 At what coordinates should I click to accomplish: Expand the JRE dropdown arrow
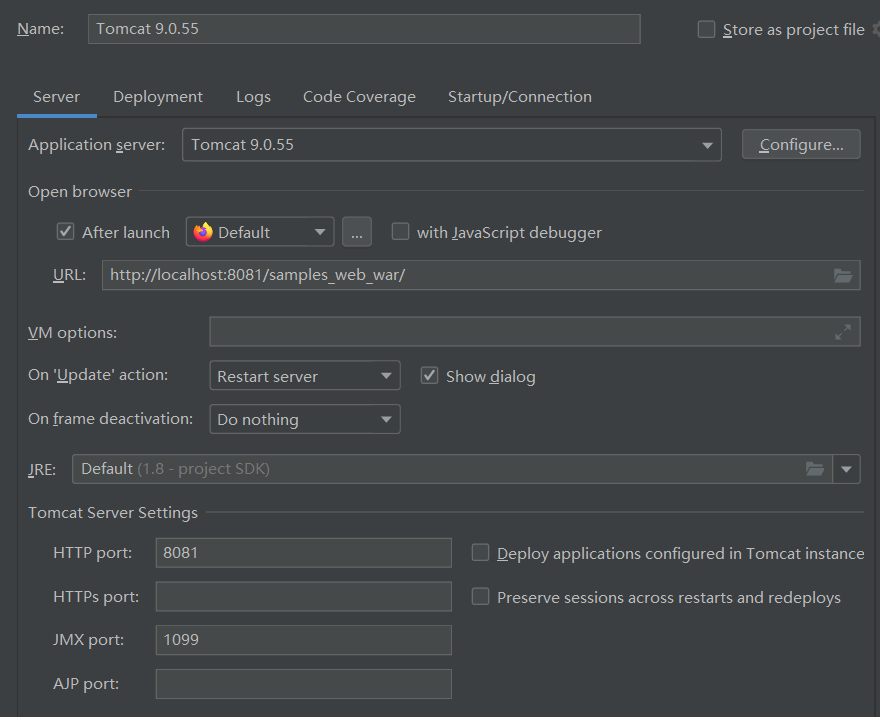click(x=846, y=469)
